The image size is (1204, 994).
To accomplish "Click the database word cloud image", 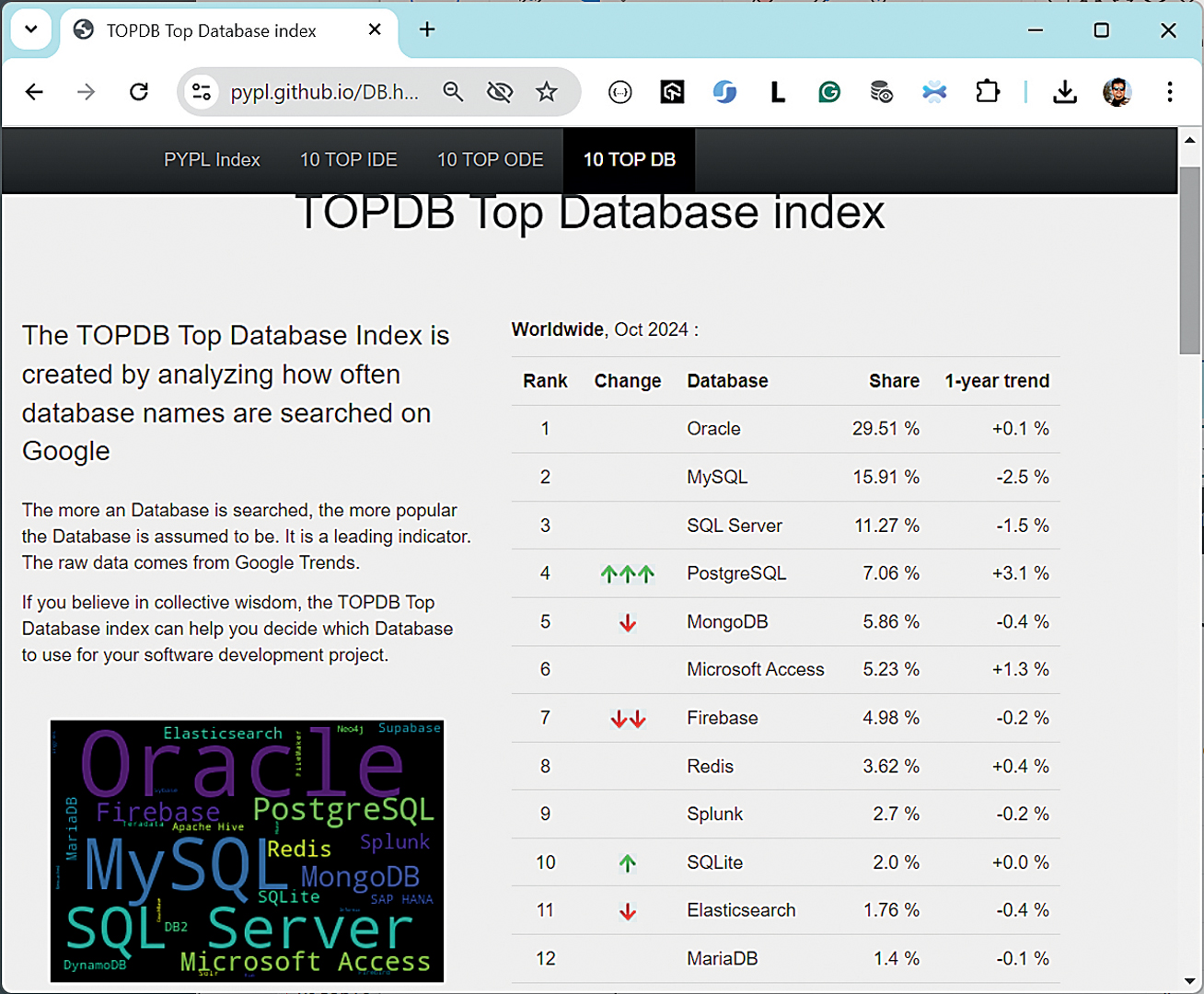I will pyautogui.click(x=247, y=851).
